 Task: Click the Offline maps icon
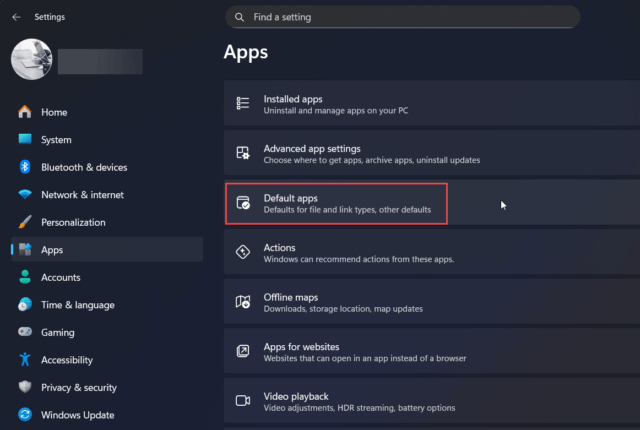[x=243, y=302]
